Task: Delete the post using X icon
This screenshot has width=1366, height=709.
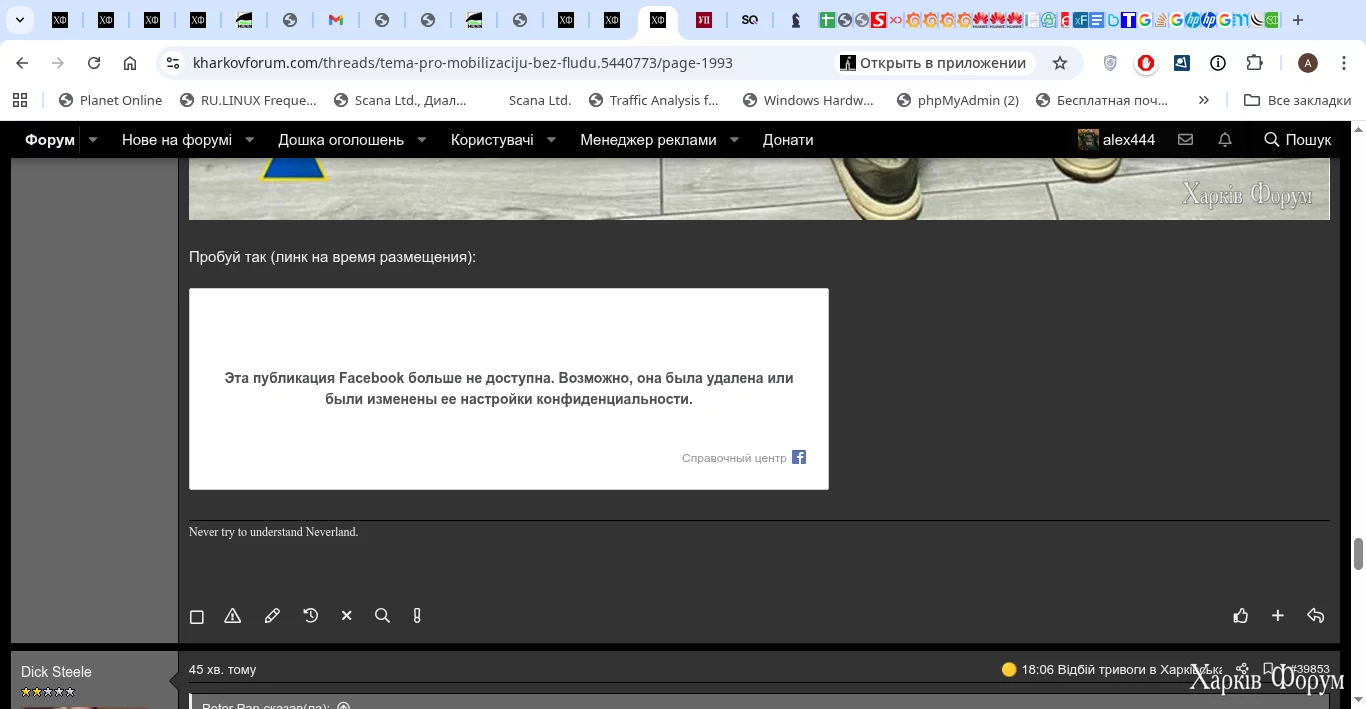Action: click(x=347, y=616)
